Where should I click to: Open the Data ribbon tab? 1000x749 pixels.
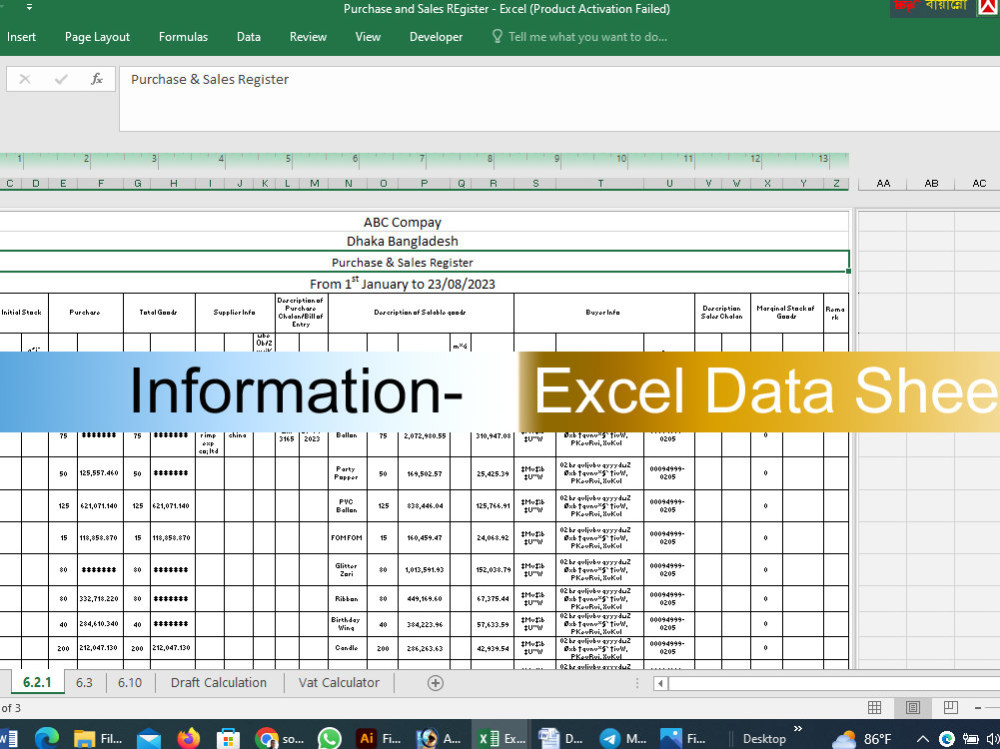[248, 36]
